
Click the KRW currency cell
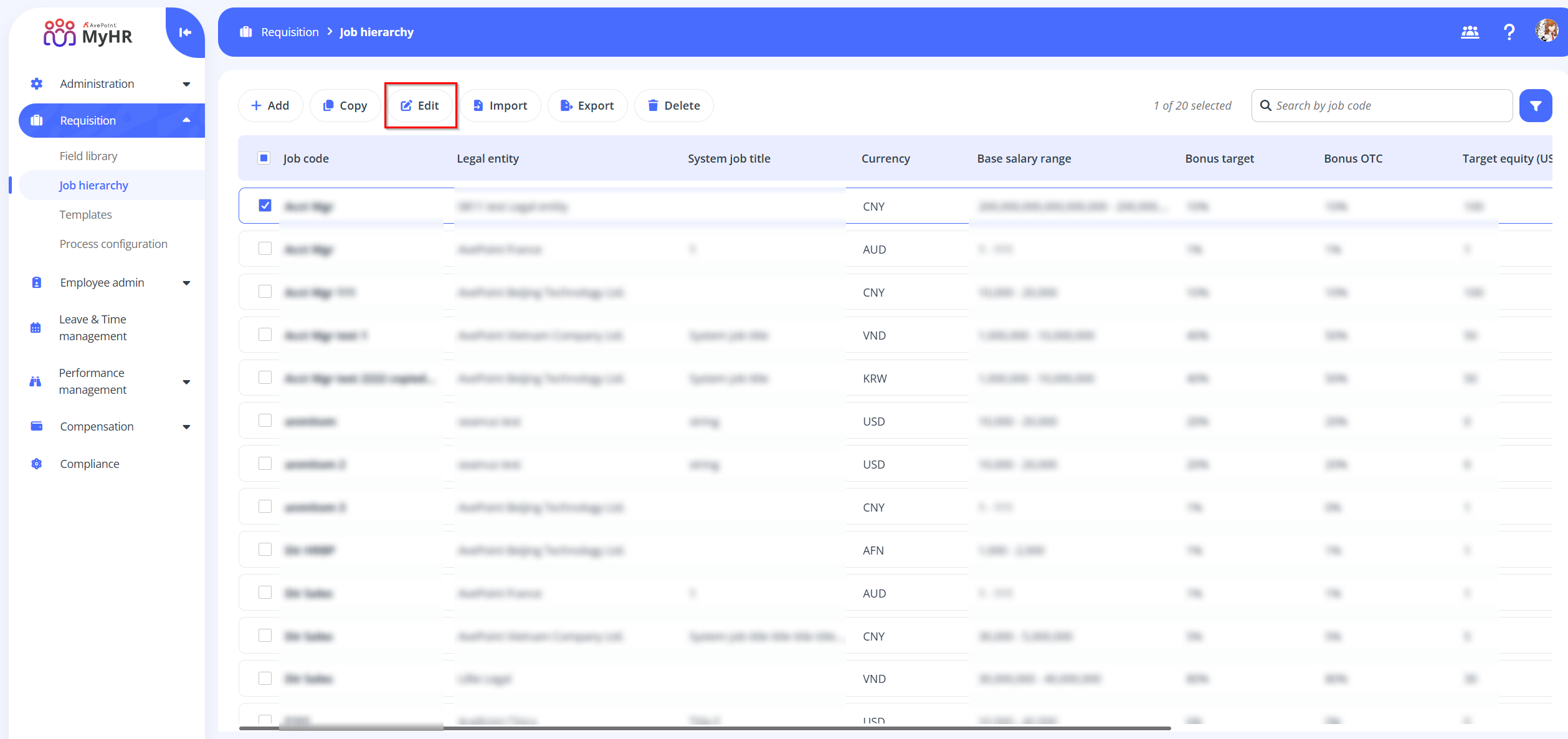[875, 378]
